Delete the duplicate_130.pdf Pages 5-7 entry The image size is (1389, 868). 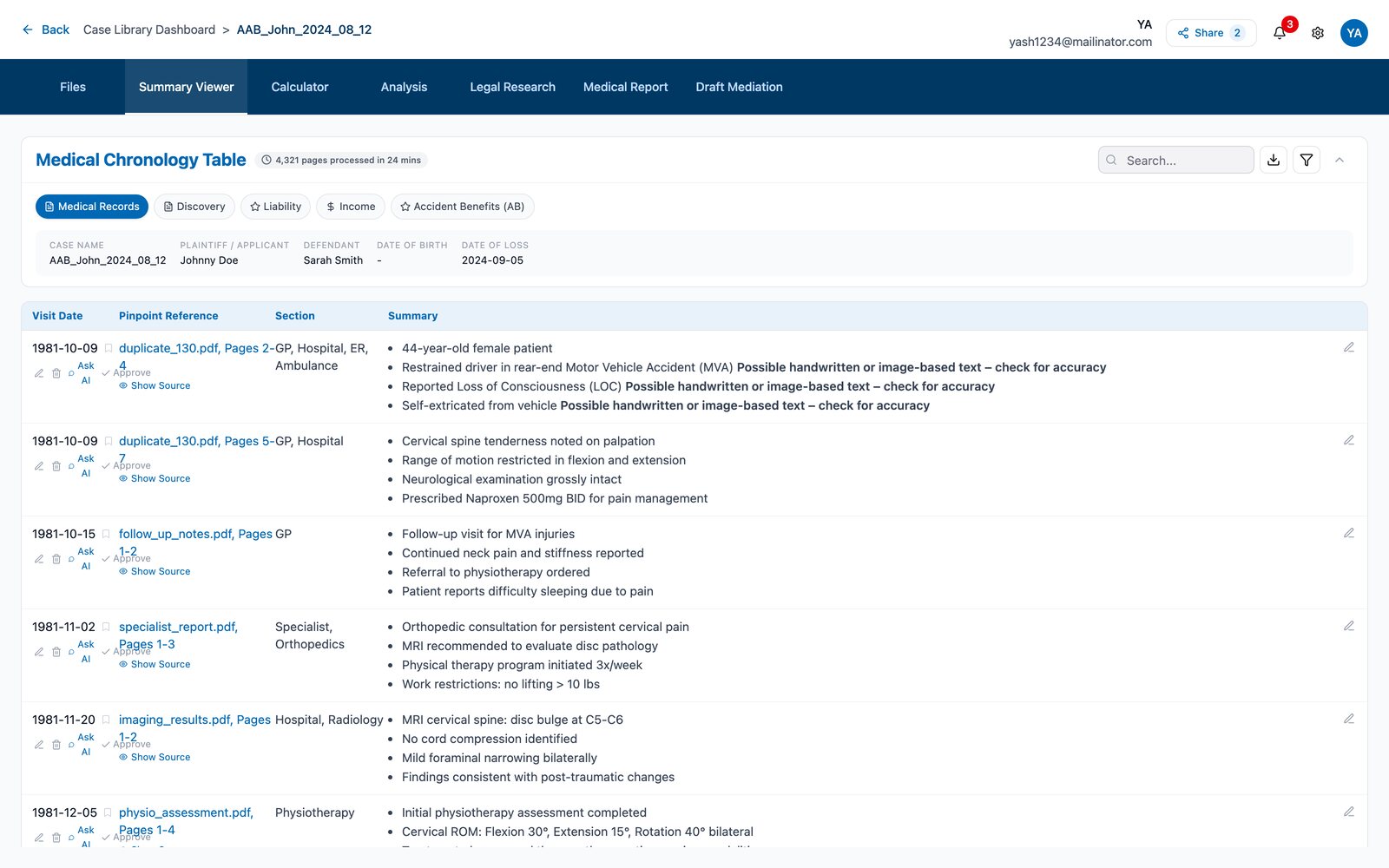(x=56, y=466)
